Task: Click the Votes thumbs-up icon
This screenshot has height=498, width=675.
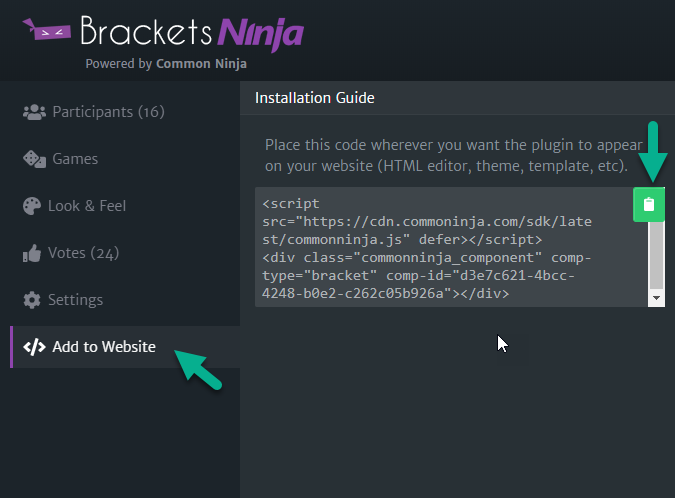Action: [x=32, y=253]
